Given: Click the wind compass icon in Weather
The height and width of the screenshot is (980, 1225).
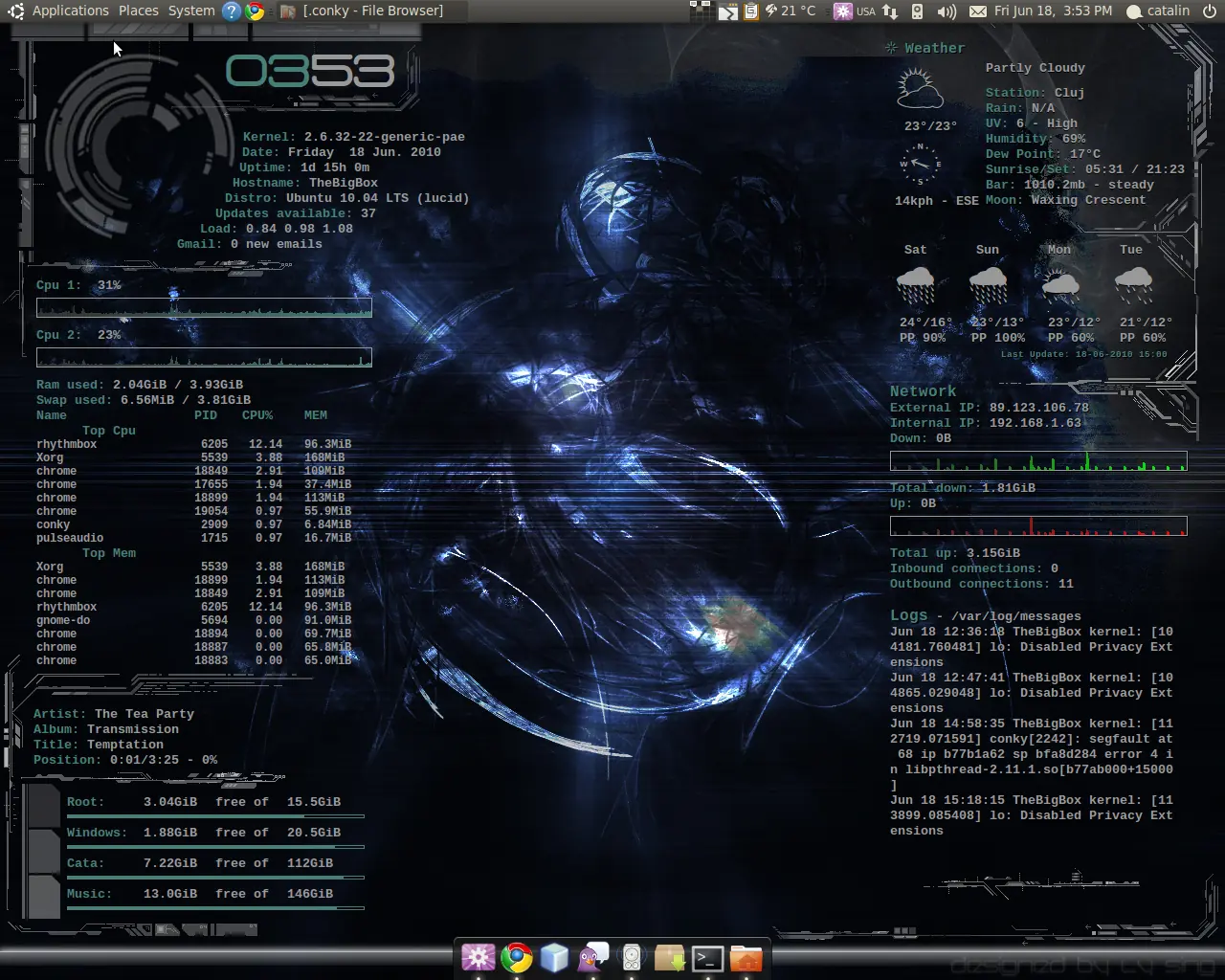Looking at the screenshot, I should pos(921,165).
